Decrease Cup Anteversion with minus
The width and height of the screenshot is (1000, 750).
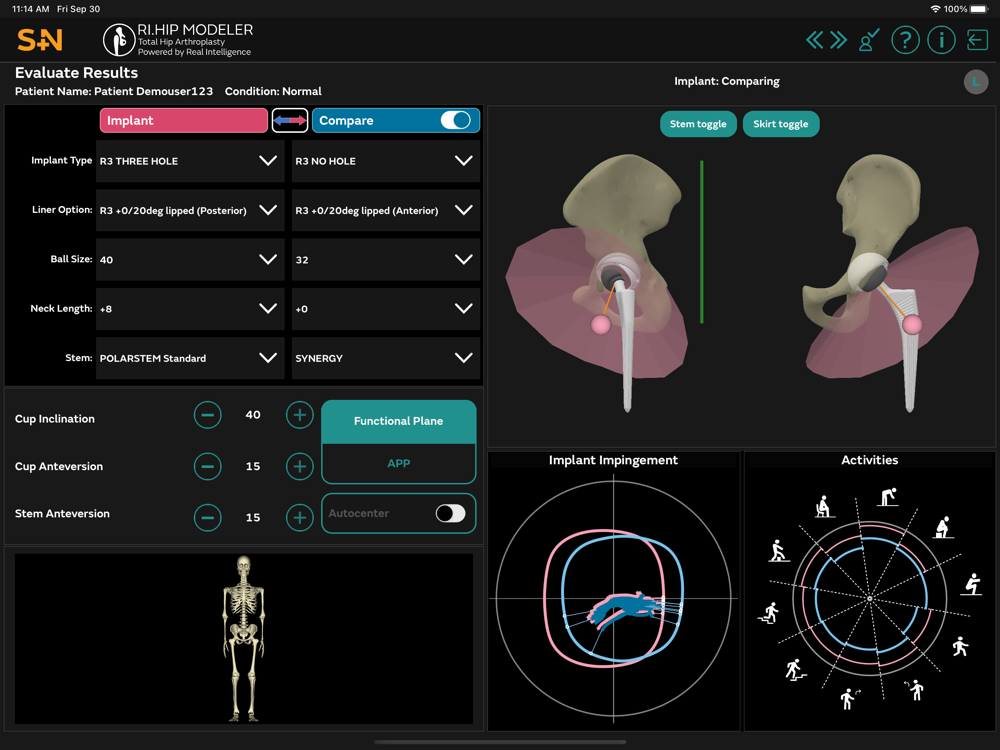coord(207,466)
